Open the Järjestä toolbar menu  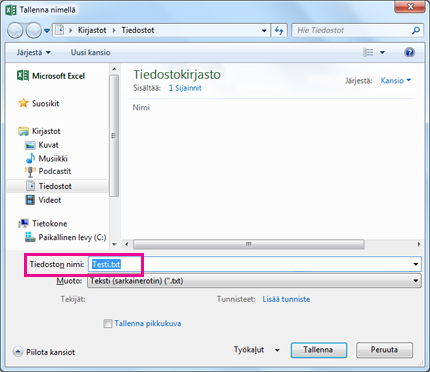(33, 52)
